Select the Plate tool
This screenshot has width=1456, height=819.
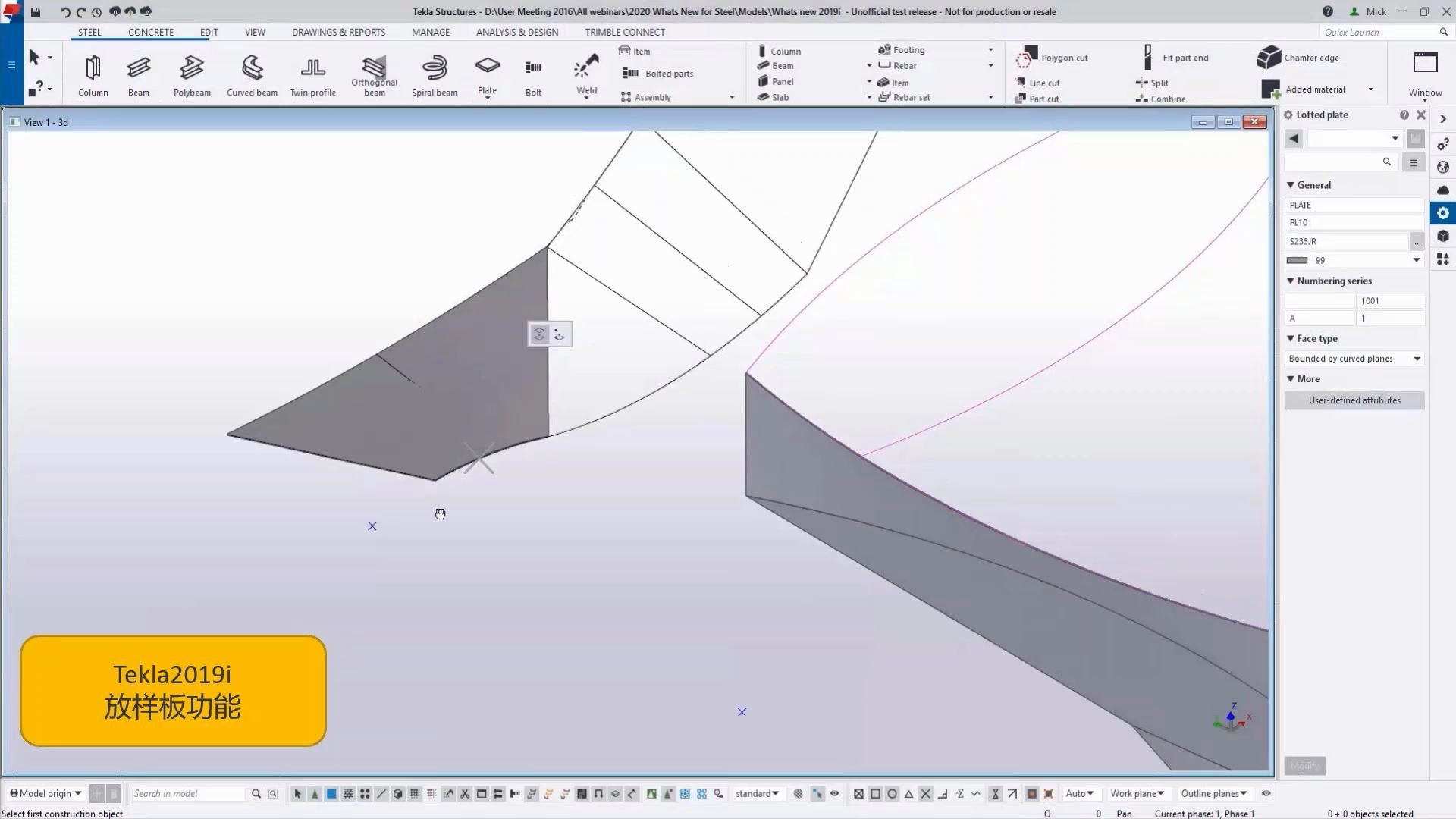[487, 75]
